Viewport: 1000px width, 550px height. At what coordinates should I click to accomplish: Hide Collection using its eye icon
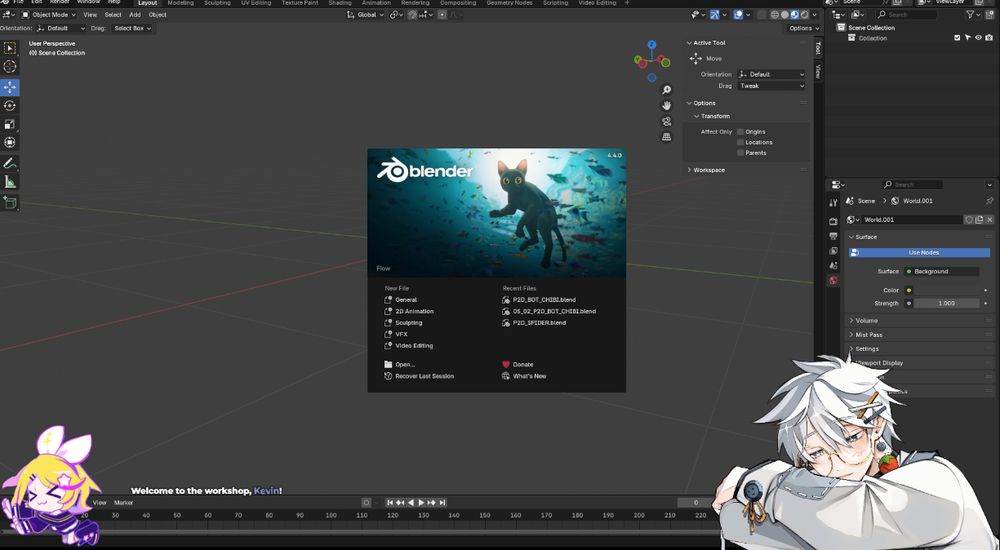pyautogui.click(x=978, y=38)
